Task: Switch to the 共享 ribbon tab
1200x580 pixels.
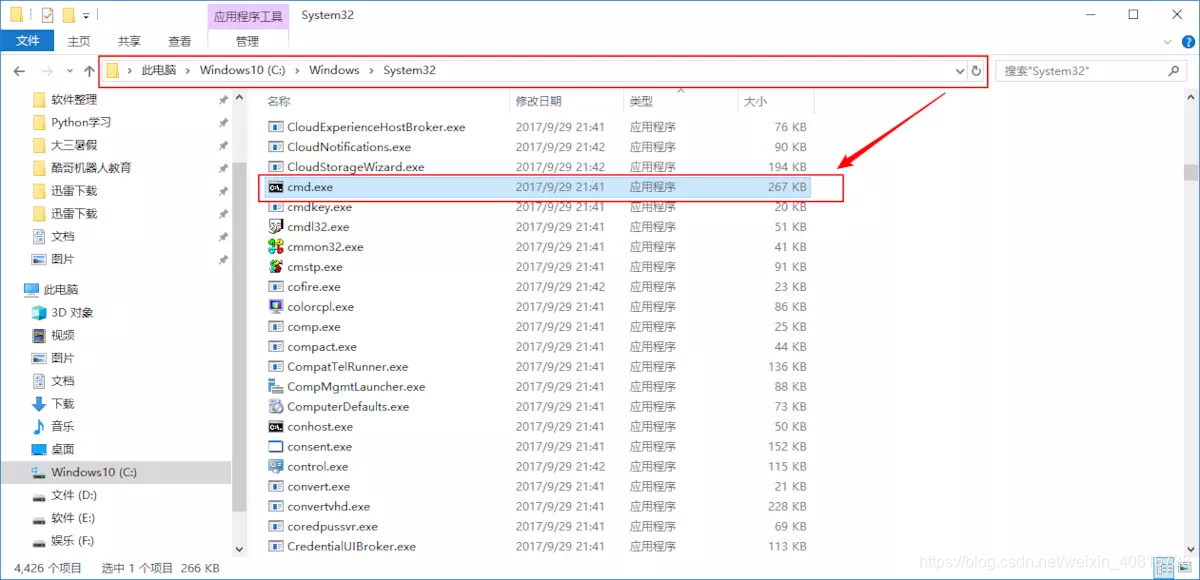Action: click(129, 41)
